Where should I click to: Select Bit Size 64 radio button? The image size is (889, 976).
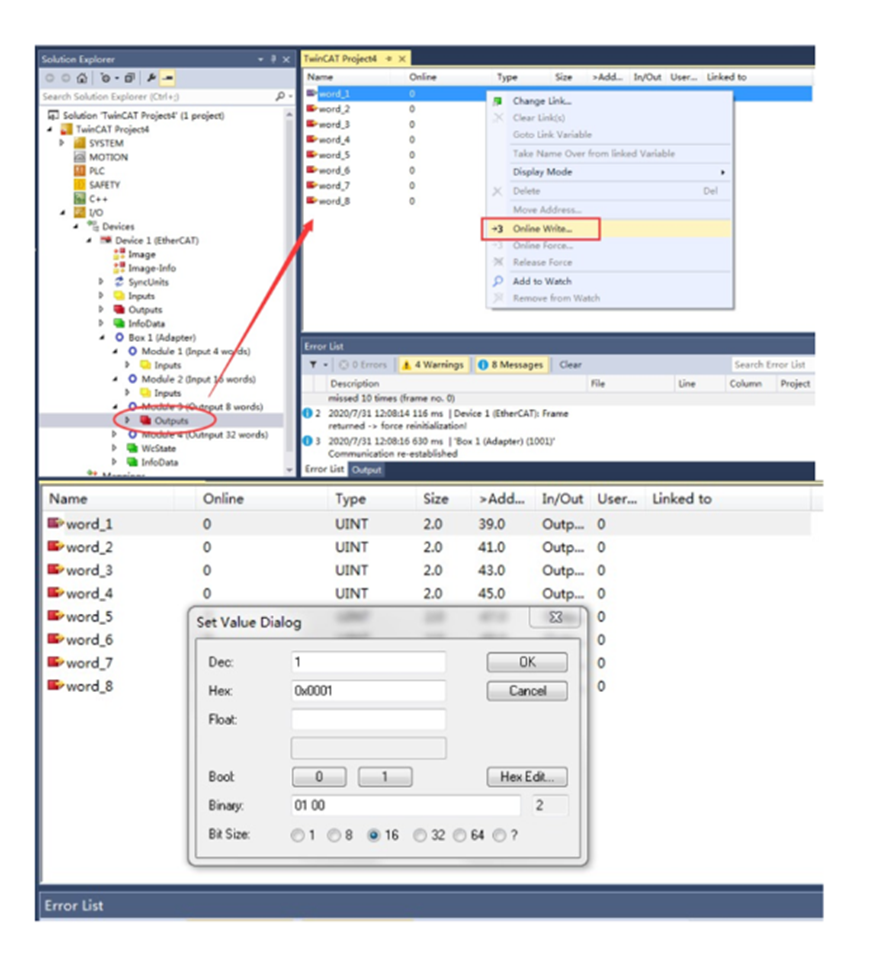460,835
